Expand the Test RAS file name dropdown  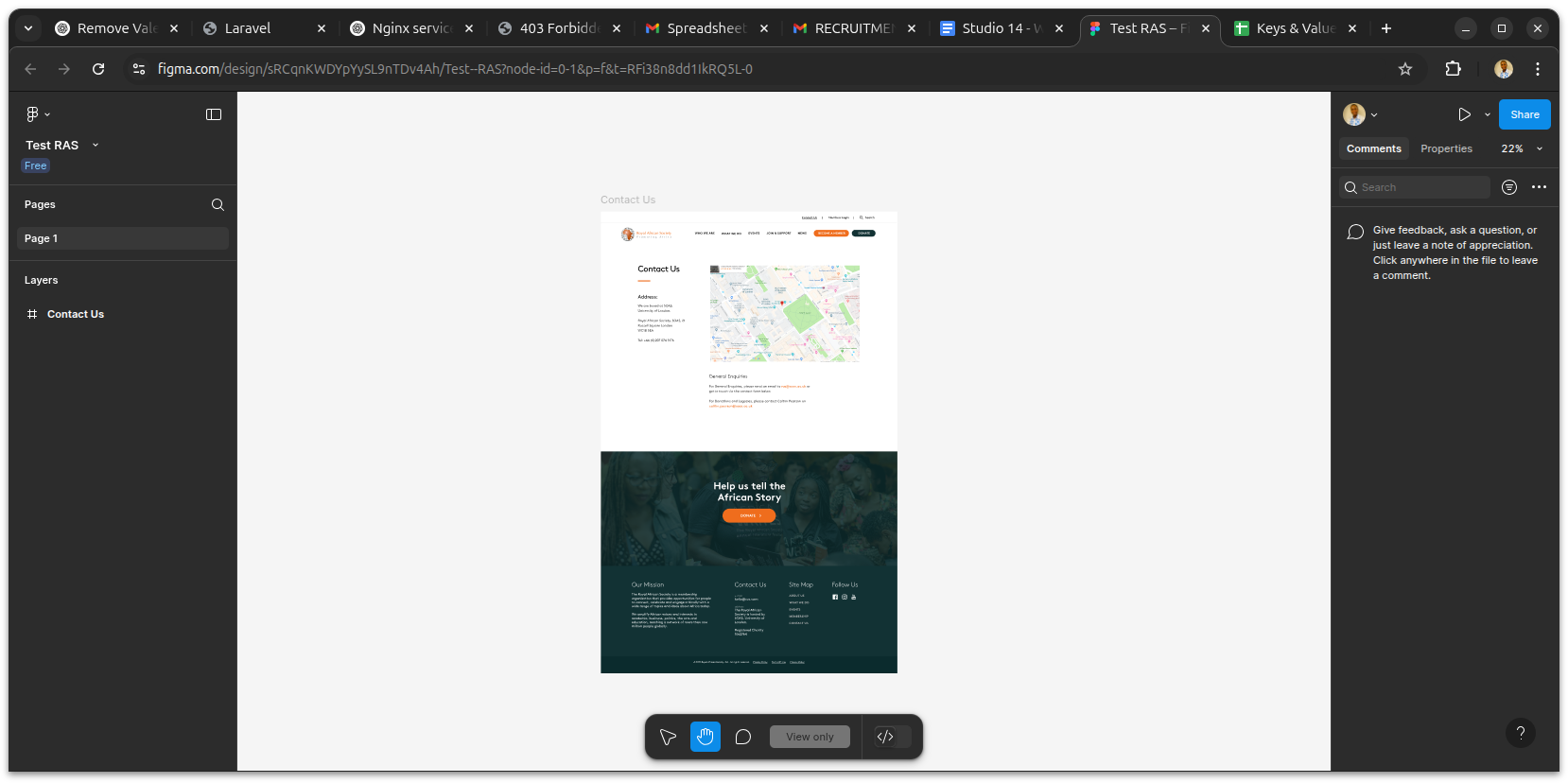point(96,145)
